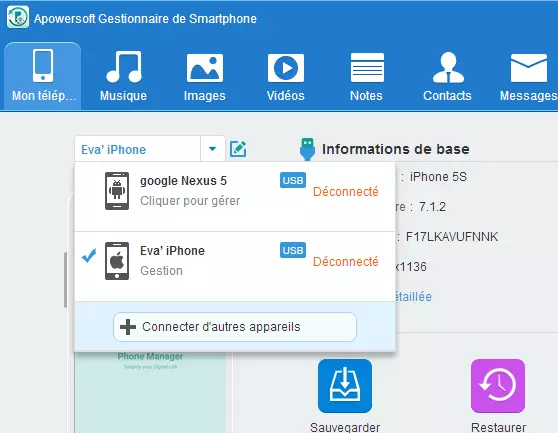
Task: Switch to the Musique tab
Action: coord(123,76)
